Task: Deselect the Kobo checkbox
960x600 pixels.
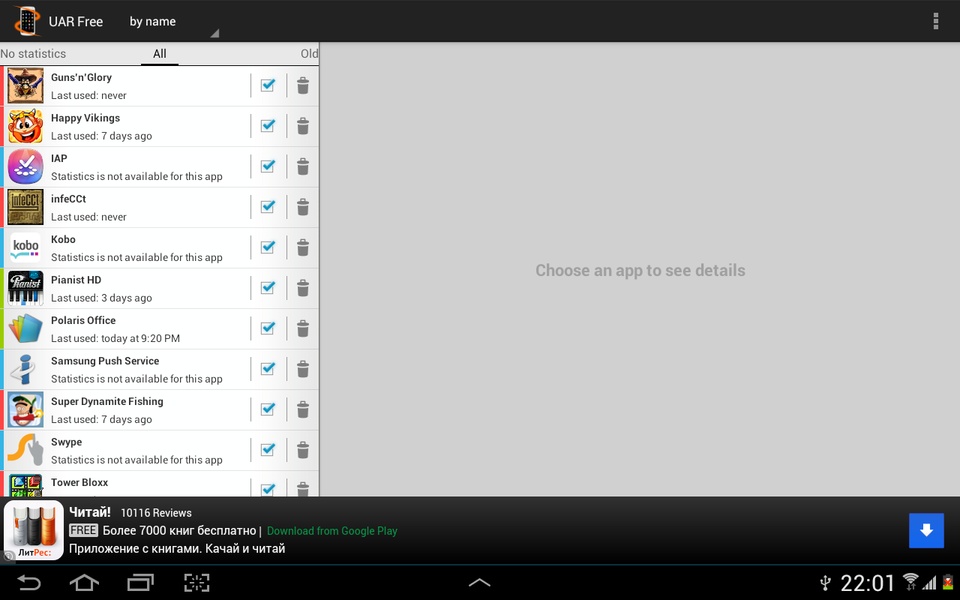Action: click(x=268, y=247)
